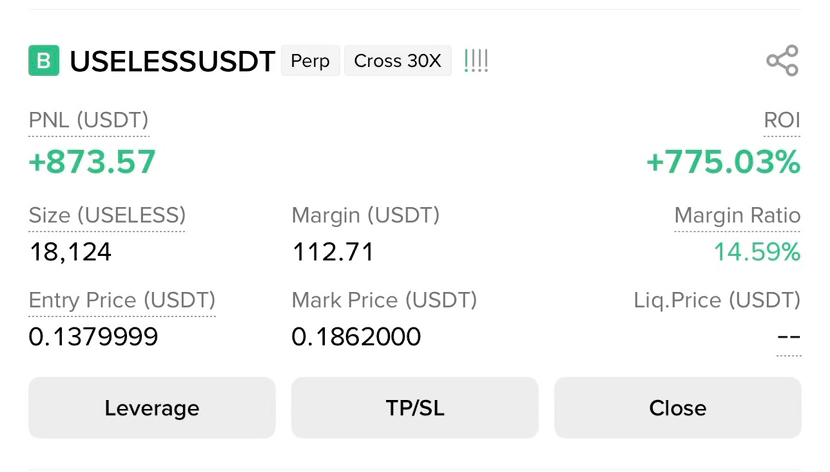Screen dimensions: 830x472
Task: Tap the Entry Price (USDT) label
Action: (122, 300)
